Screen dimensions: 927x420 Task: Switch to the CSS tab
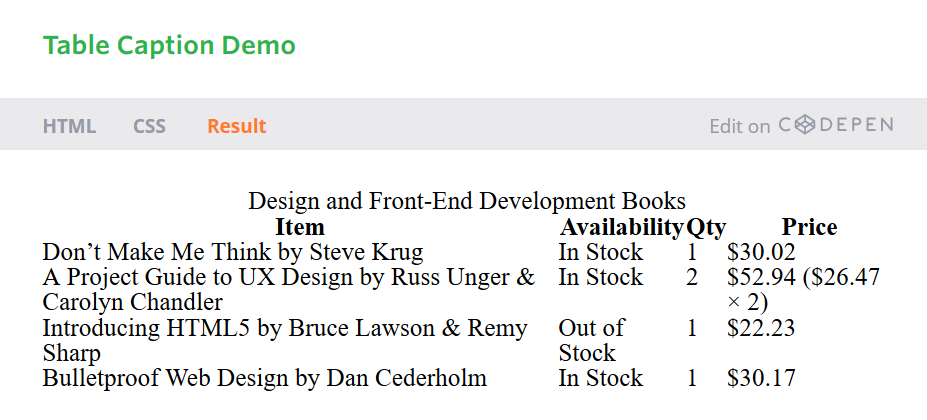pyautogui.click(x=149, y=126)
